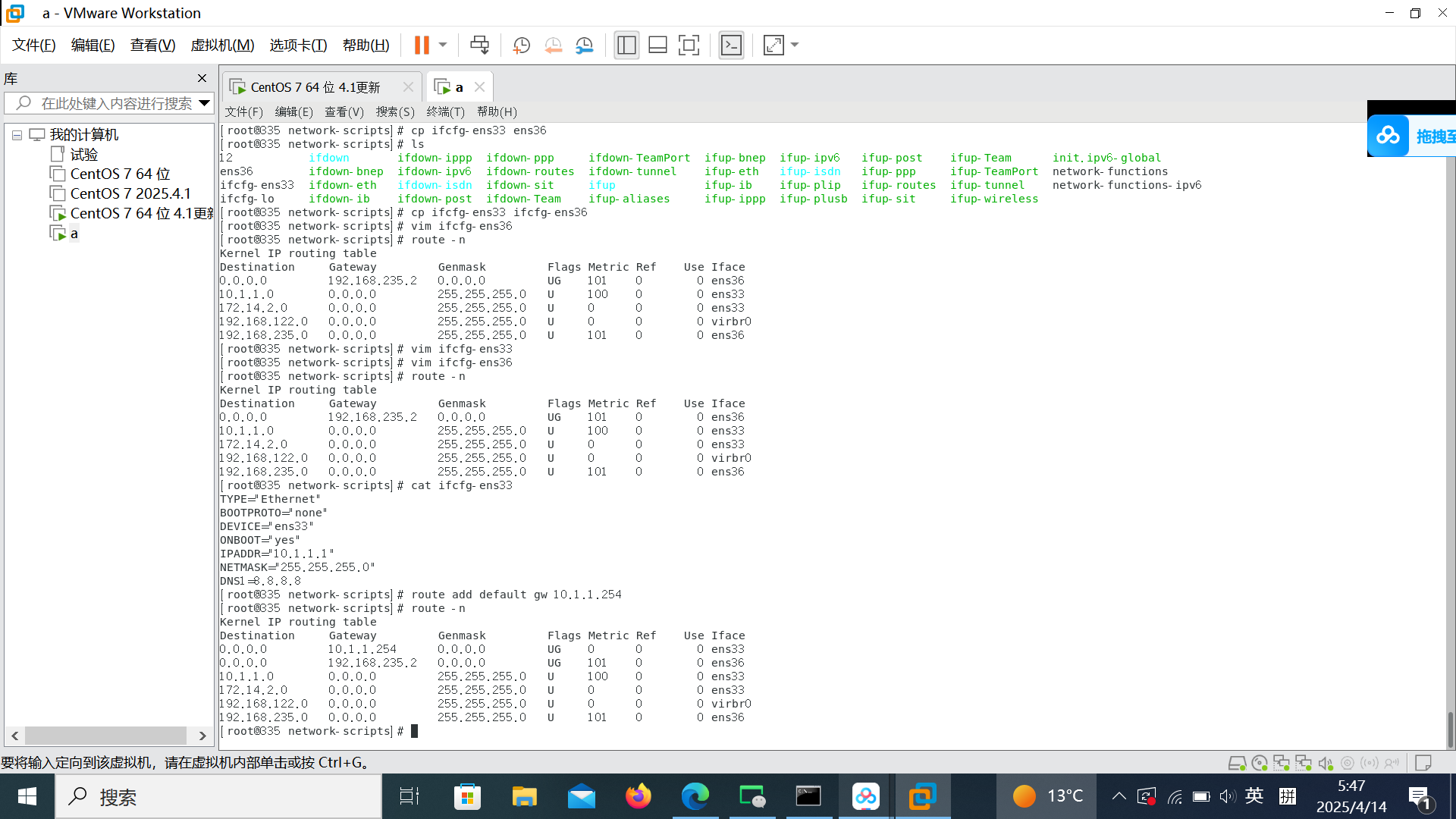Open Firefox from the Windows taskbar
The width and height of the screenshot is (1456, 819).
(638, 796)
